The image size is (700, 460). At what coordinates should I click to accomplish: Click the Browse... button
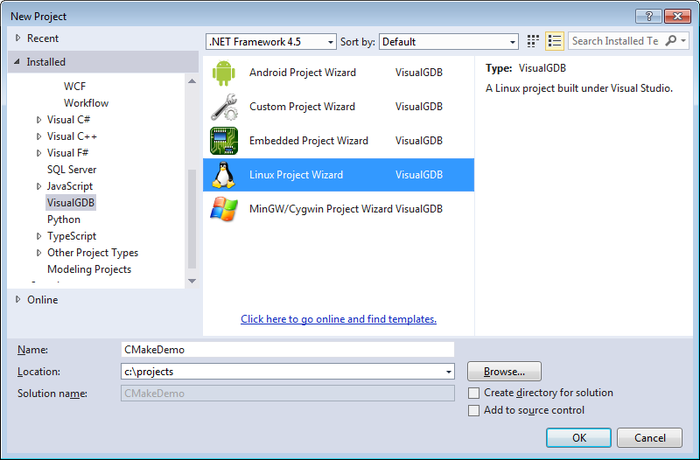click(x=504, y=372)
